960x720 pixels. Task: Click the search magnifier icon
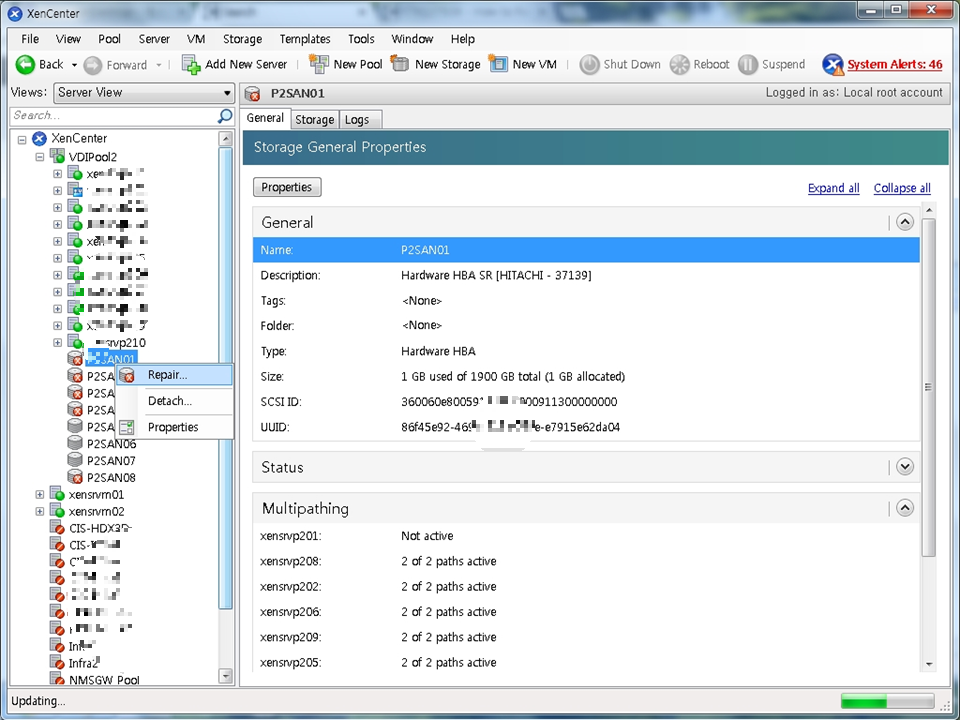[225, 115]
